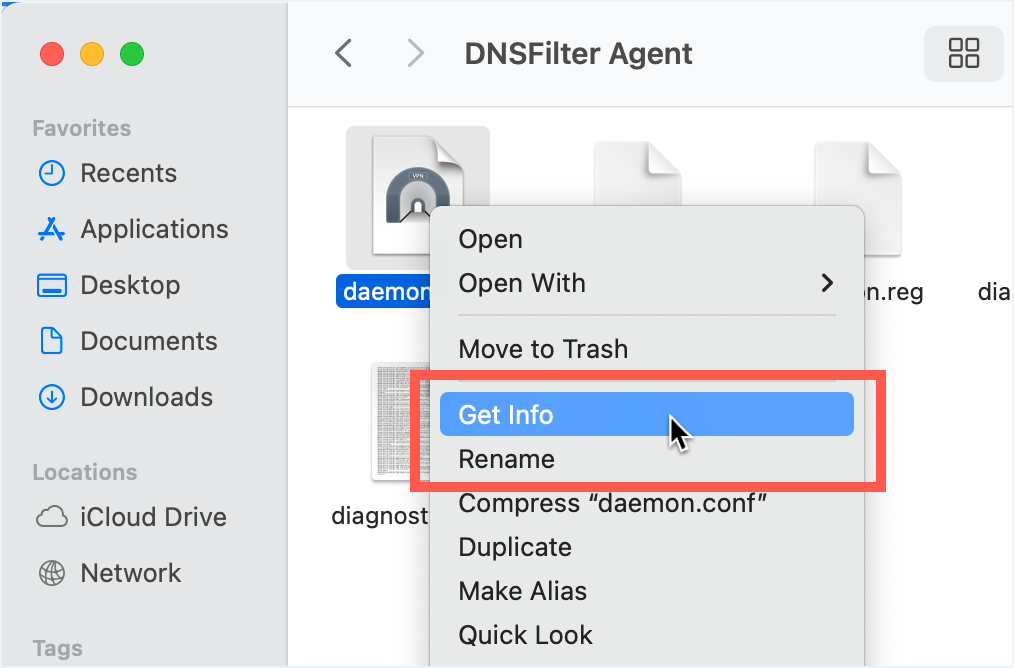Select the Network globe icon

(51, 573)
